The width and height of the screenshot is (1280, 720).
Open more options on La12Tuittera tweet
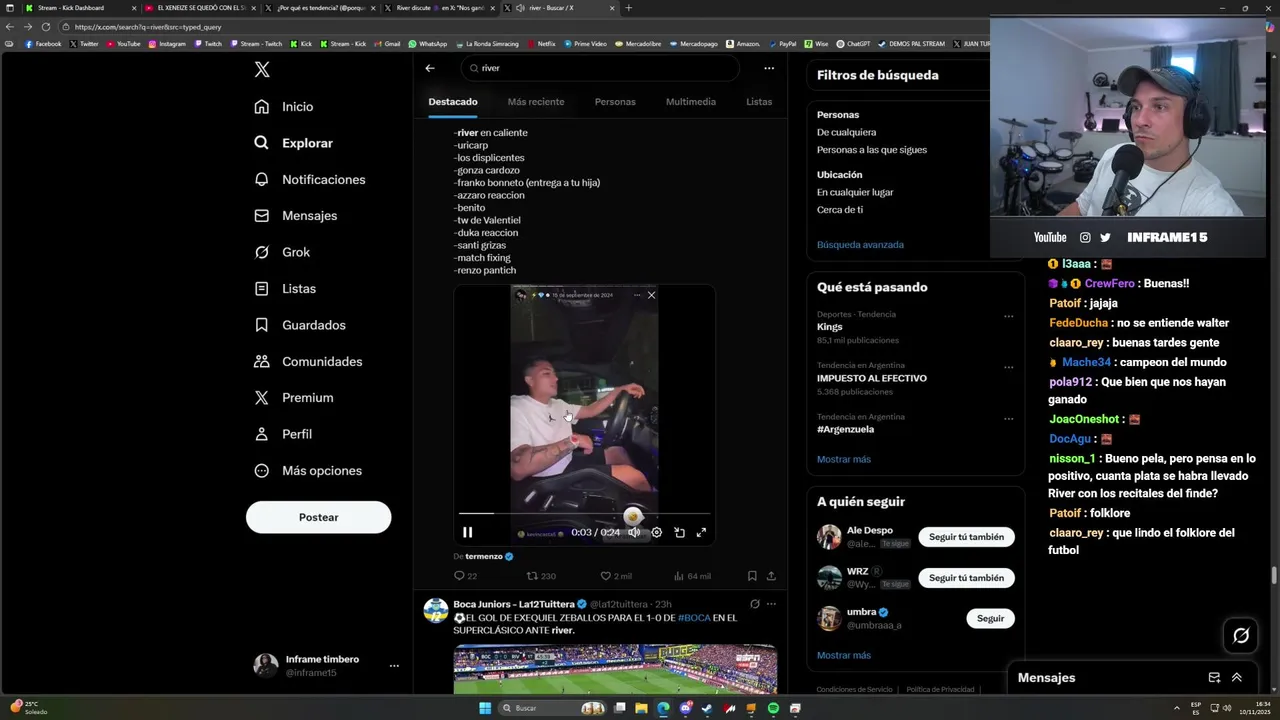click(x=771, y=604)
